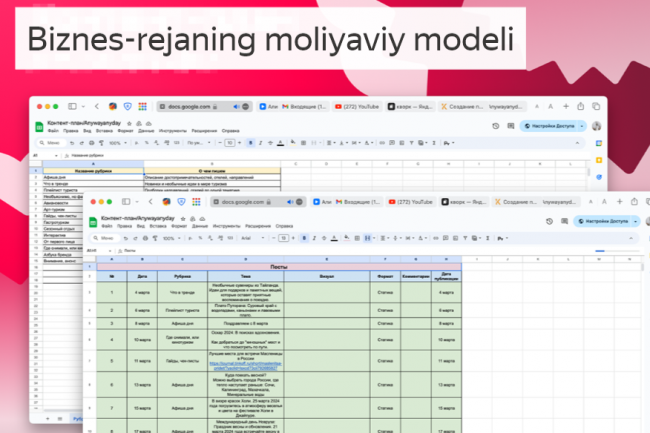The height and width of the screenshot is (433, 650).
Task: Open the comments panel icon in the front window
Action: coord(565,221)
